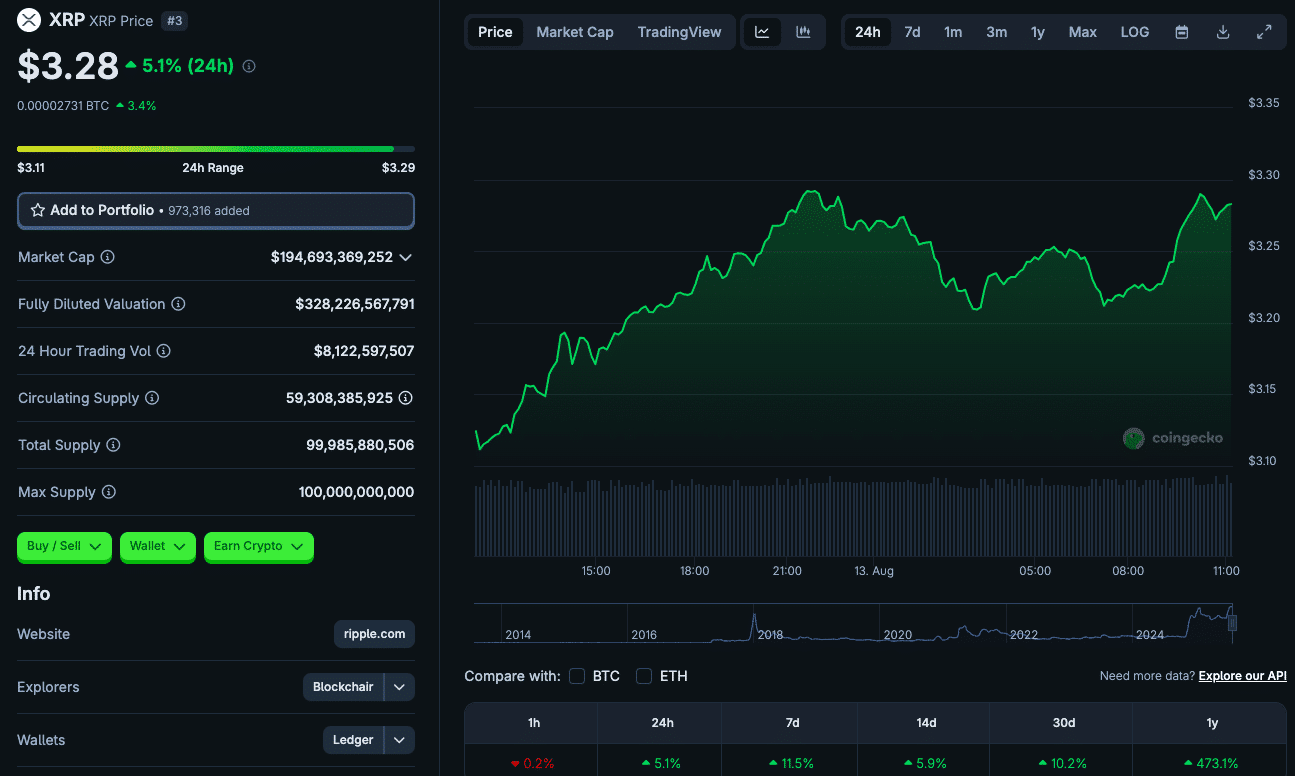Open the ripple.com website link
The height and width of the screenshot is (776, 1295).
coord(374,634)
